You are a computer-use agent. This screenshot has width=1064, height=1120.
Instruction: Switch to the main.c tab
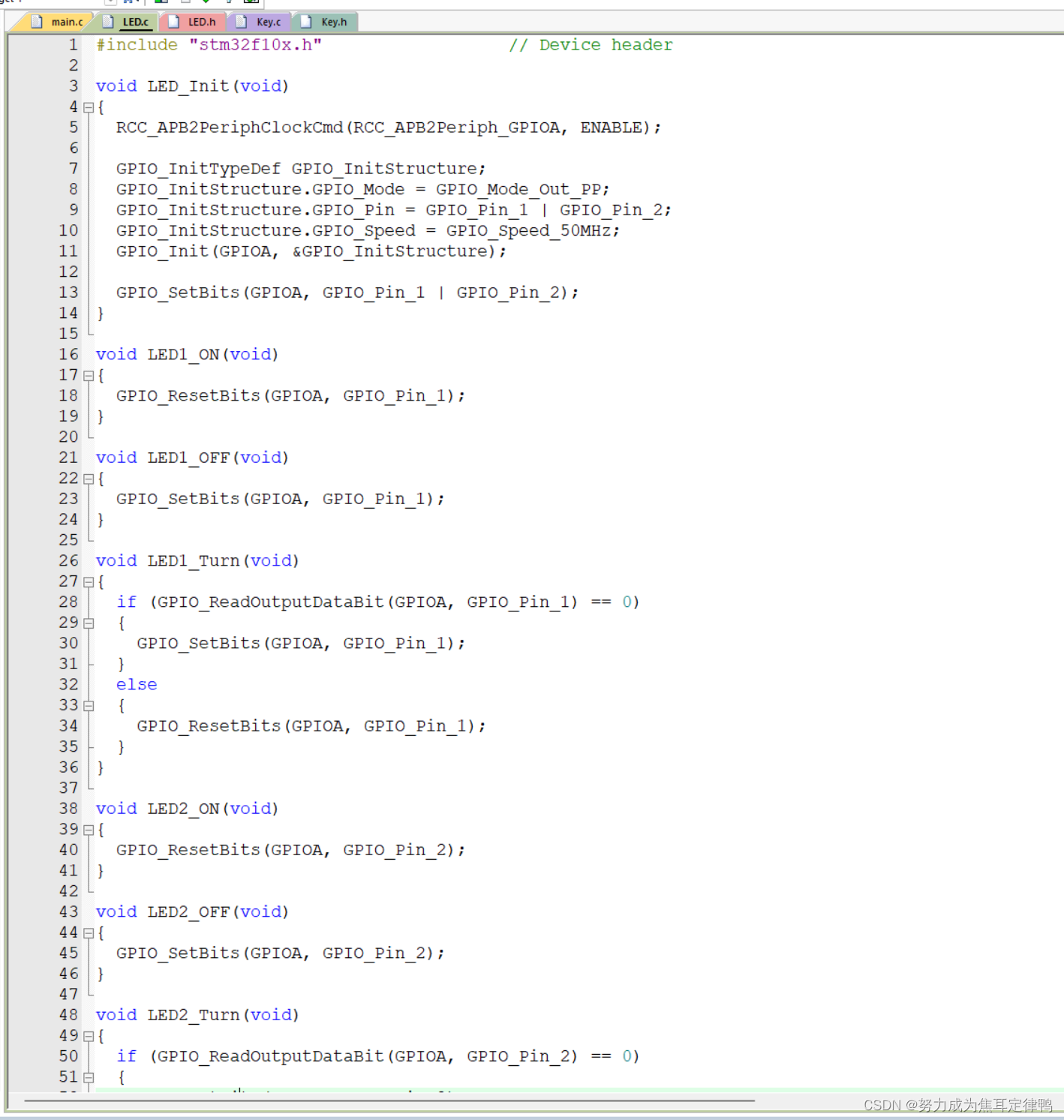pos(57,22)
